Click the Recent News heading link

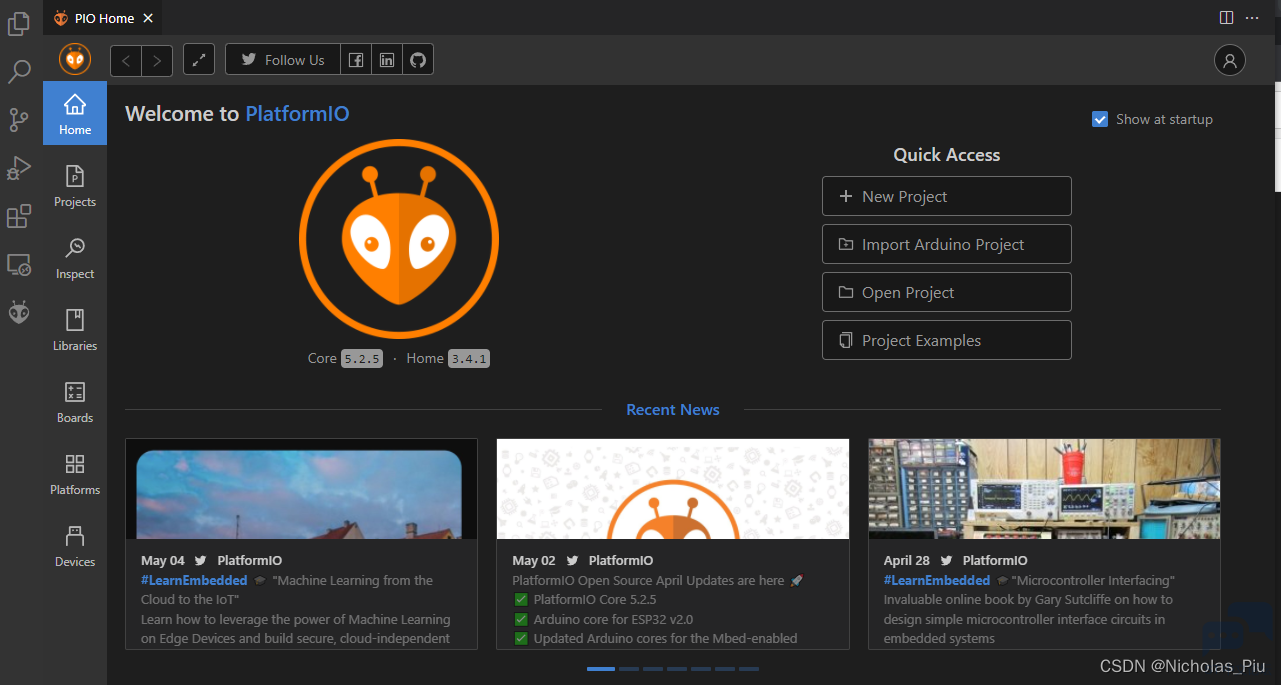673,409
